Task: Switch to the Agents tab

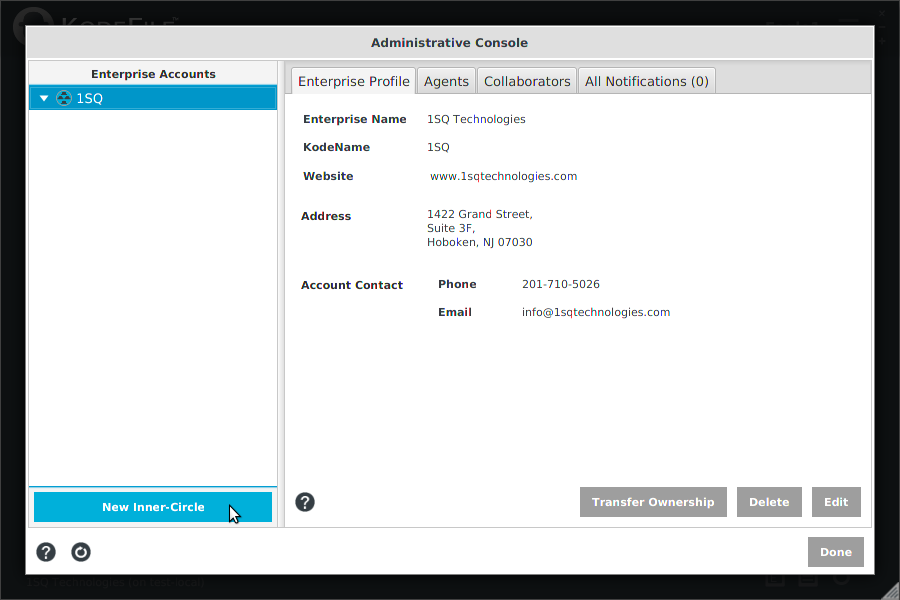Action: click(447, 81)
